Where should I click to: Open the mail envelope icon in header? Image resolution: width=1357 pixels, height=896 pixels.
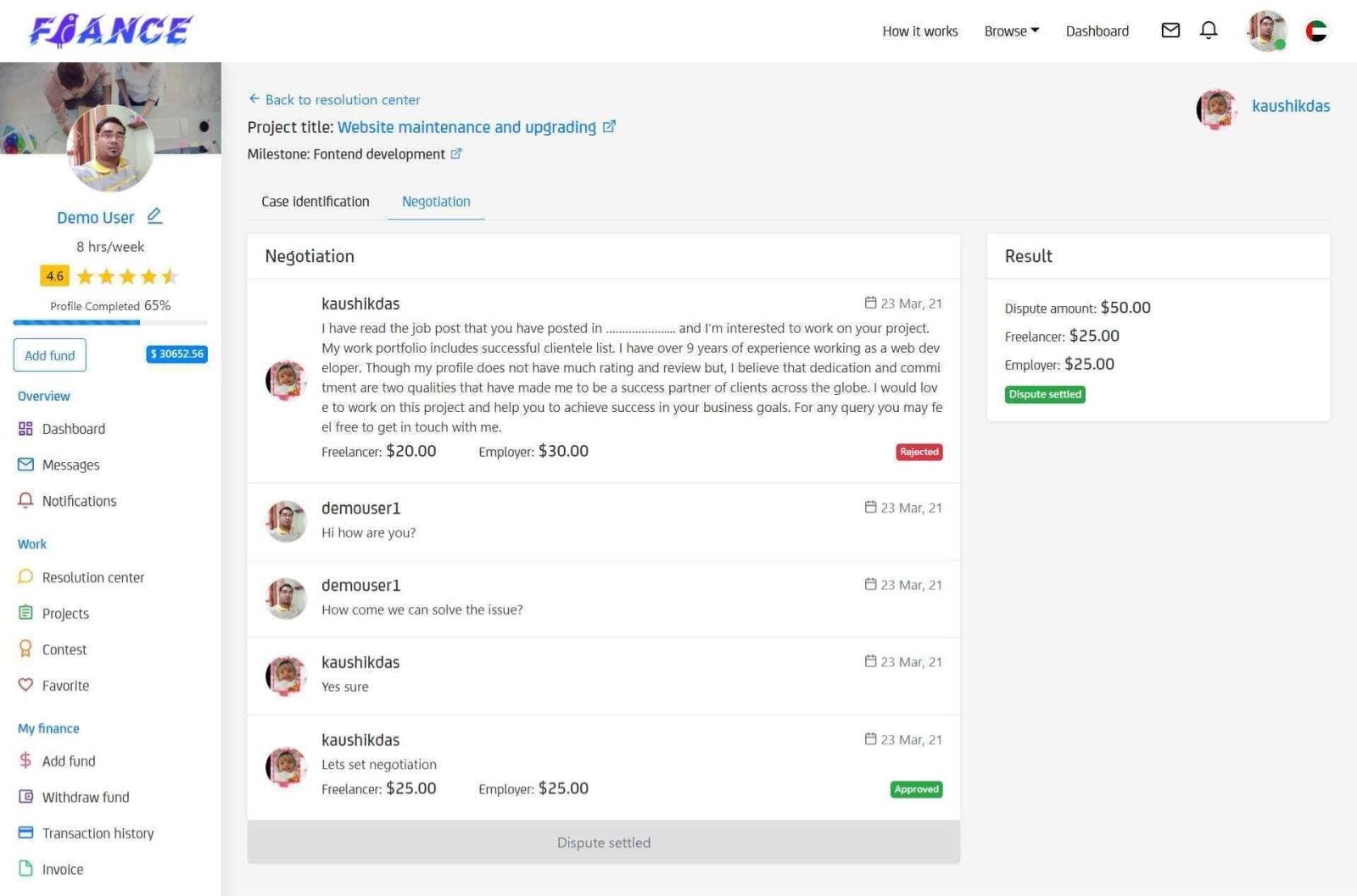pyautogui.click(x=1170, y=31)
